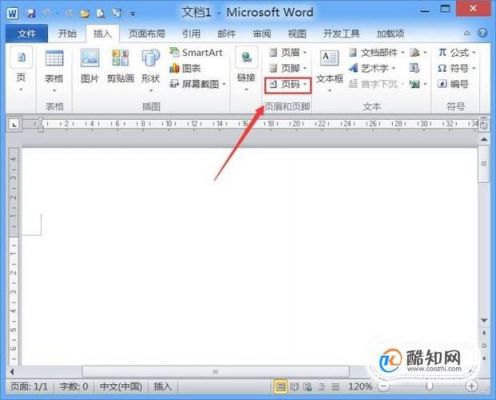Click the 页 (Pages) button
Screen dimensions: 496x400
coord(21,70)
